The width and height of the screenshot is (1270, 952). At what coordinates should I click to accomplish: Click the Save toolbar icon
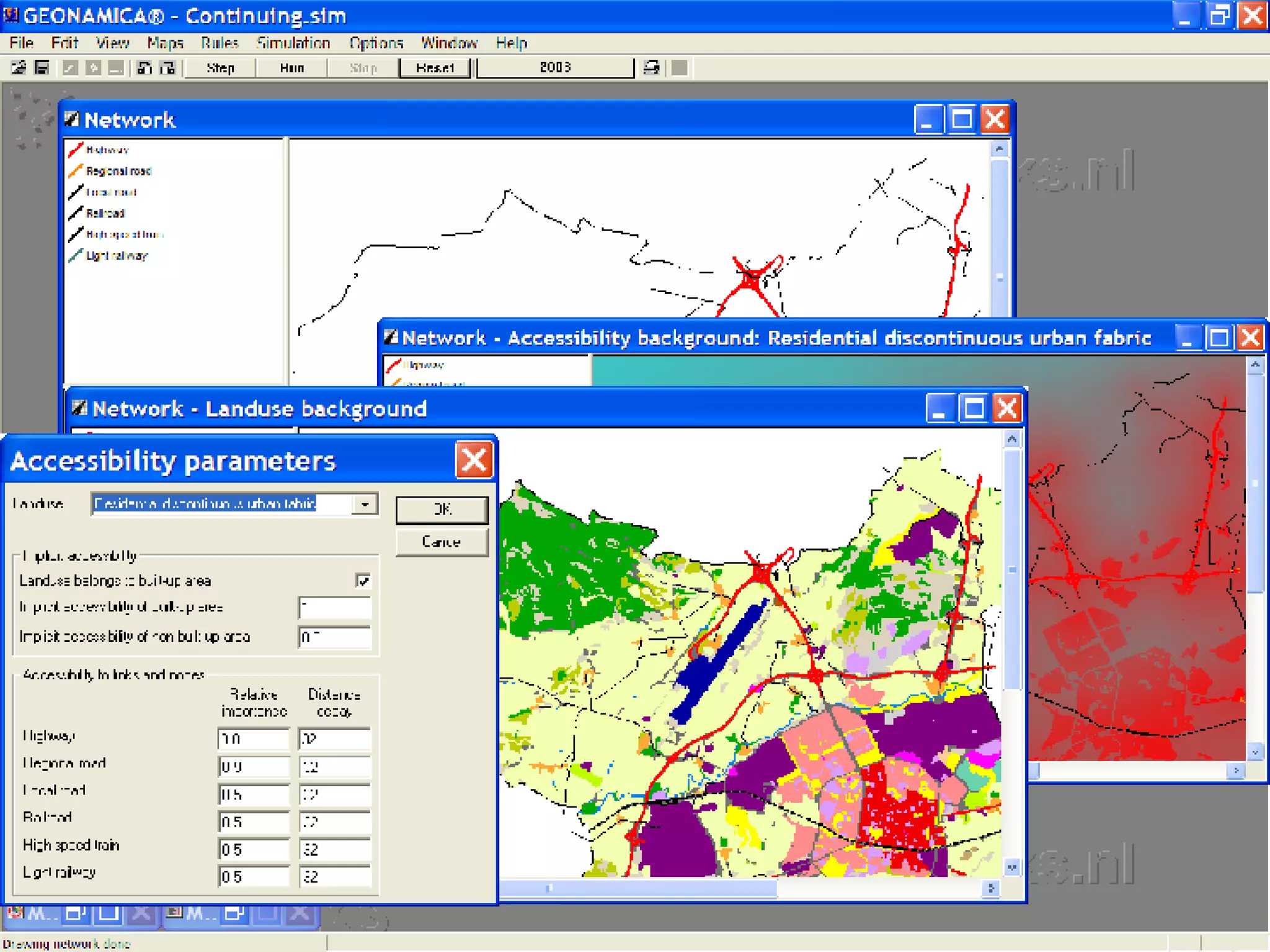tap(42, 68)
